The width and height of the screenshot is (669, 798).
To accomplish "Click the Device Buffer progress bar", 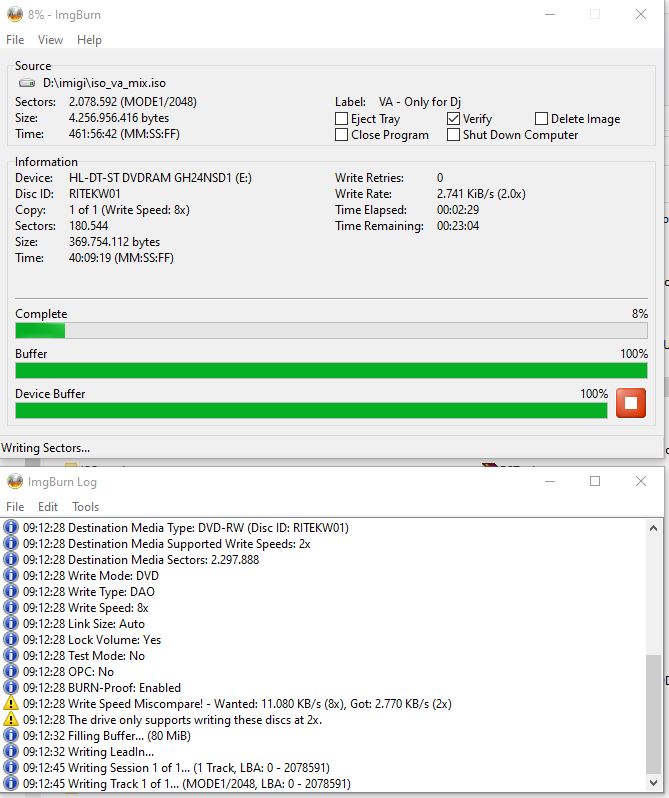I will [x=311, y=410].
